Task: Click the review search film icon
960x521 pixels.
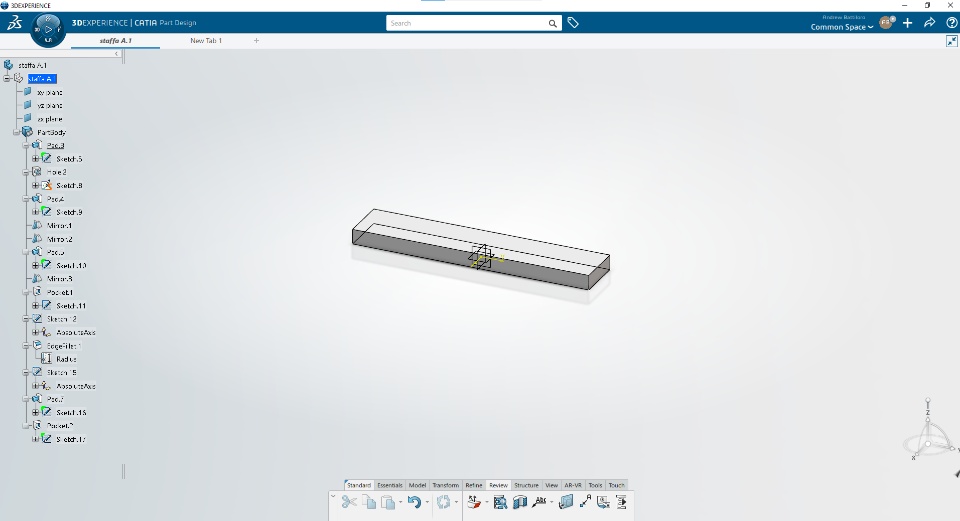Action: (x=500, y=502)
